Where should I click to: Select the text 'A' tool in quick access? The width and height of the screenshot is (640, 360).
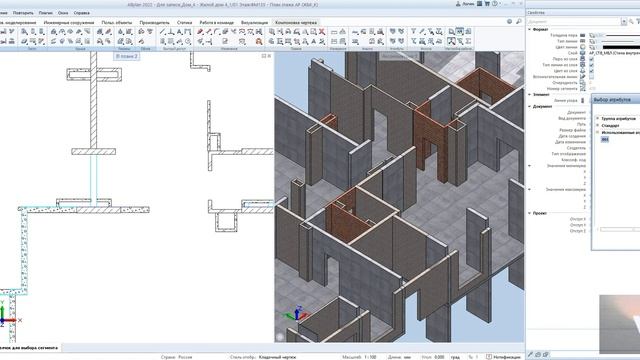(179, 32)
